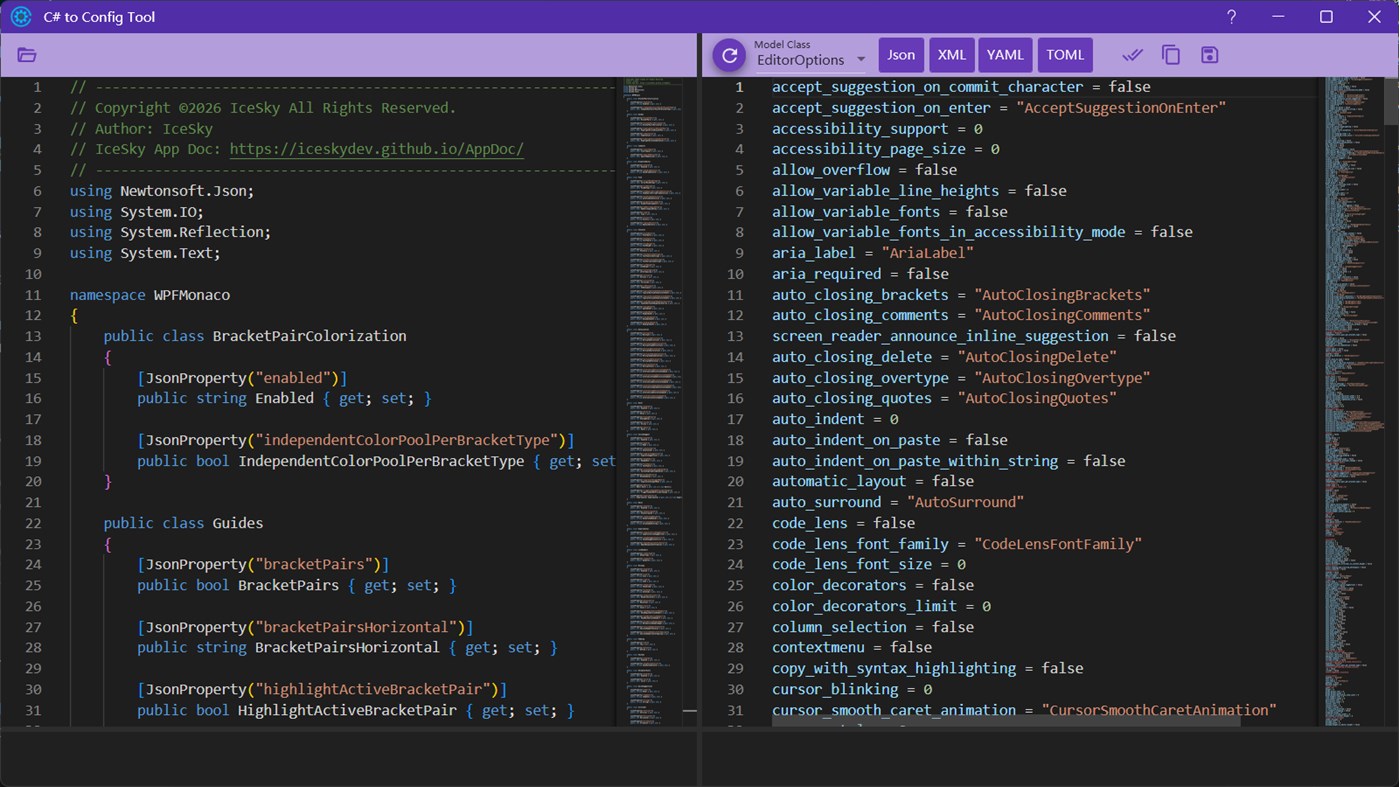
Task: Click the app gear logo in title bar
Action: click(20, 17)
